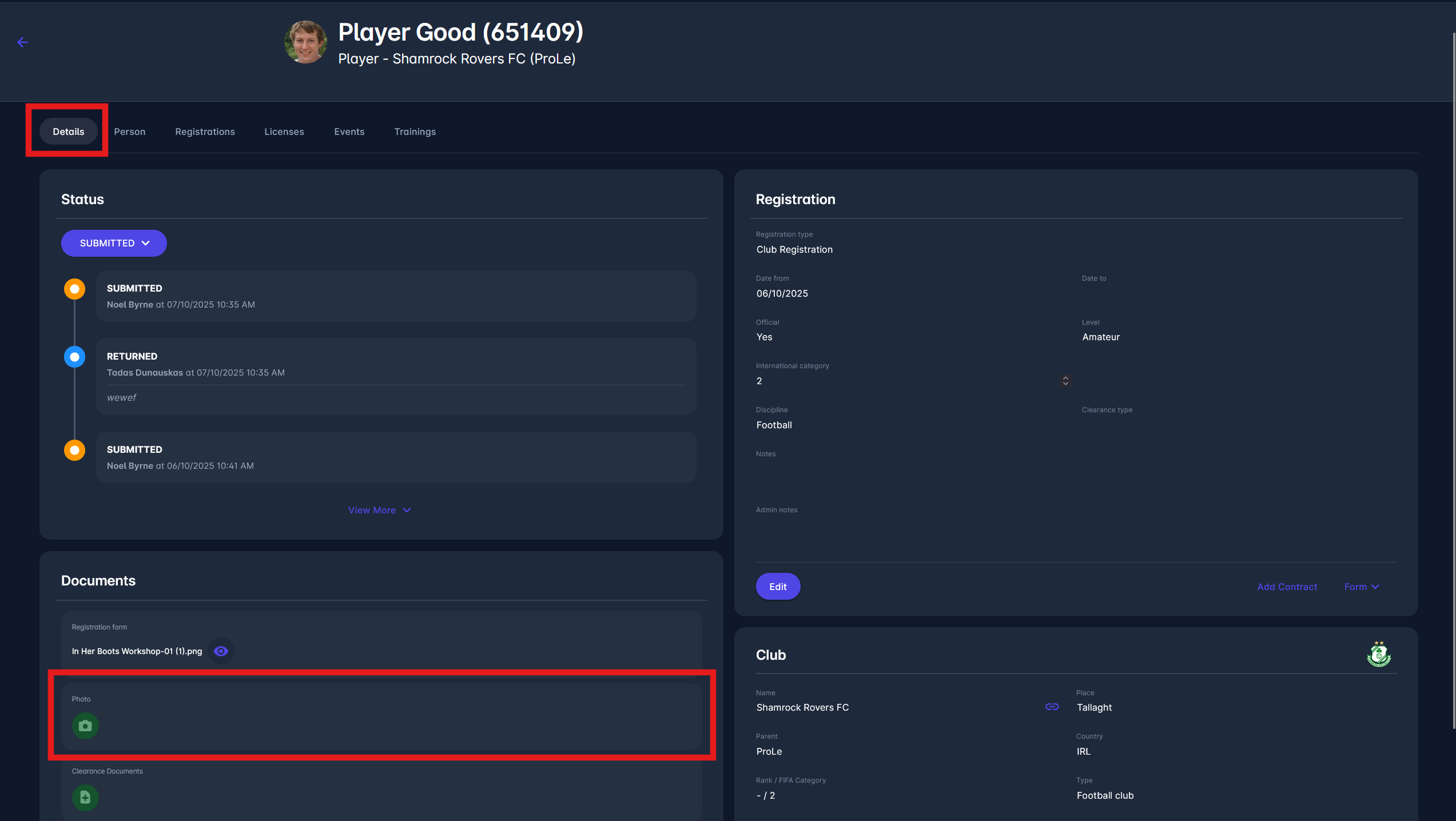This screenshot has height=821, width=1456.
Task: Click the top orange SUBMITTED timeline marker
Action: (x=74, y=289)
